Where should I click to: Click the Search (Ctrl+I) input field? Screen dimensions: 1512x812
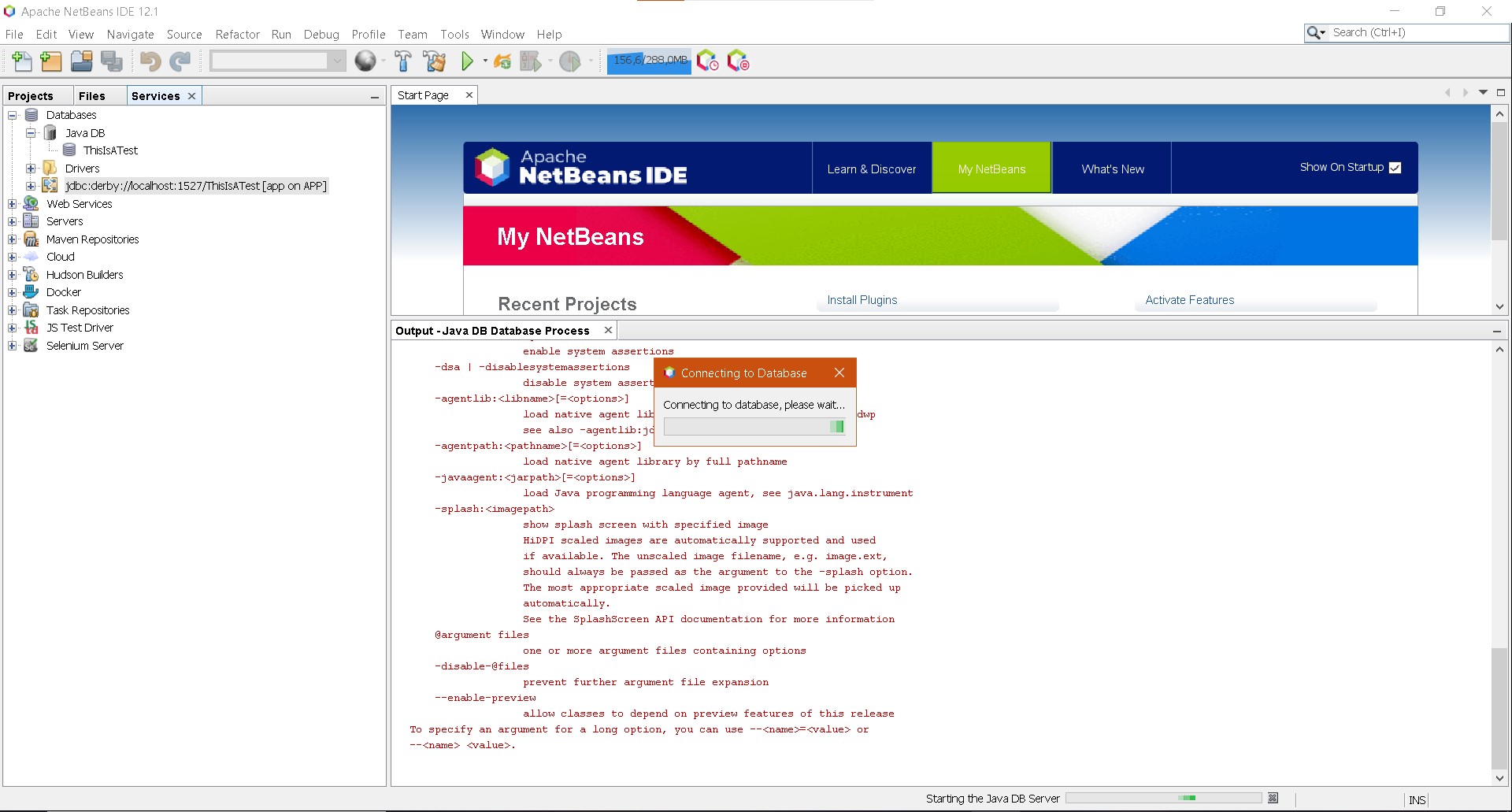1417,33
